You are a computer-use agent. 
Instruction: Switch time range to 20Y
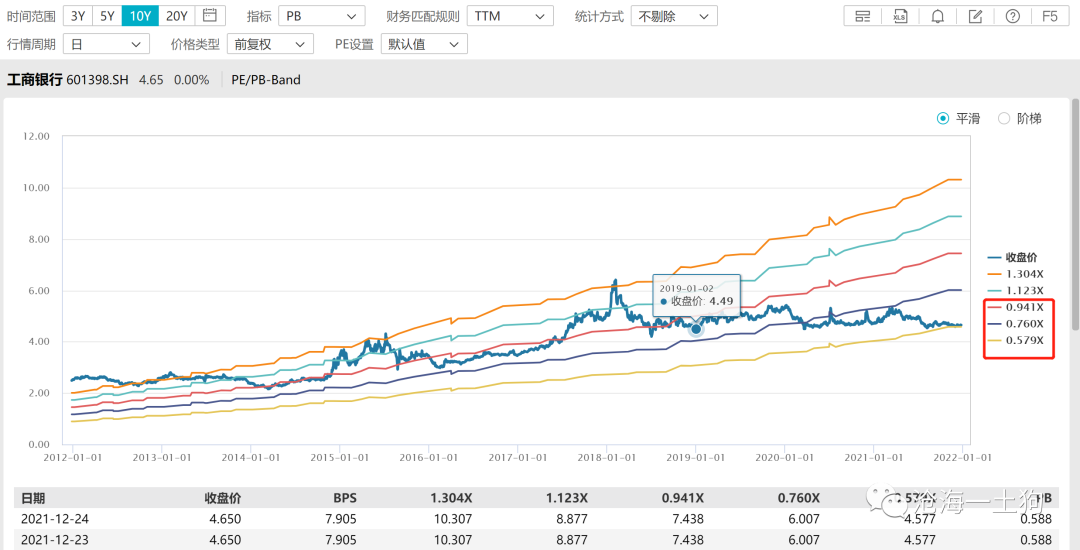coord(177,15)
